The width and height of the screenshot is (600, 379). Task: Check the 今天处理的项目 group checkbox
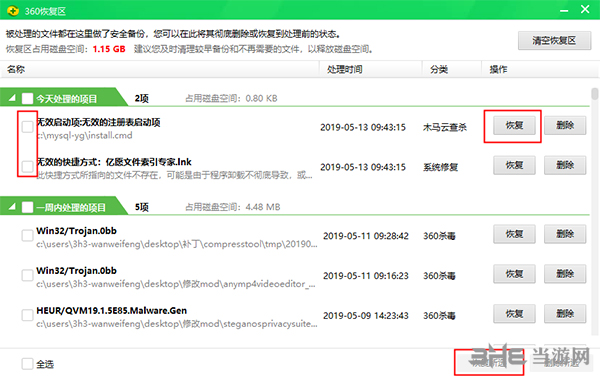[28, 98]
